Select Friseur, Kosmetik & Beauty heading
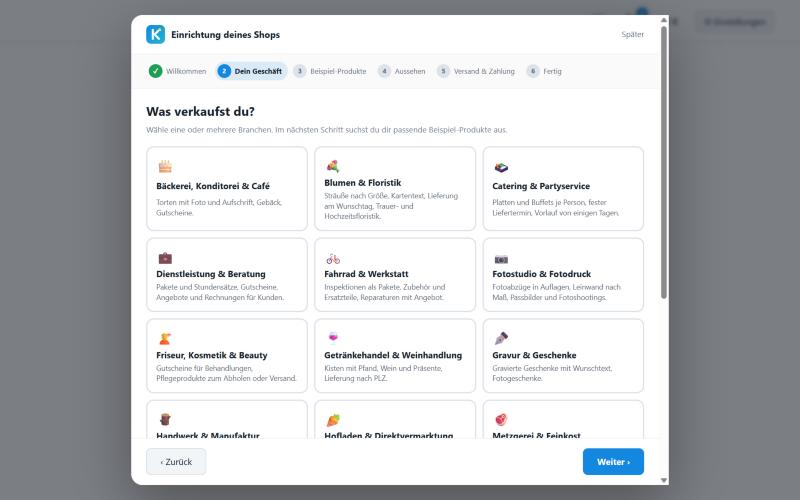 [x=212, y=355]
